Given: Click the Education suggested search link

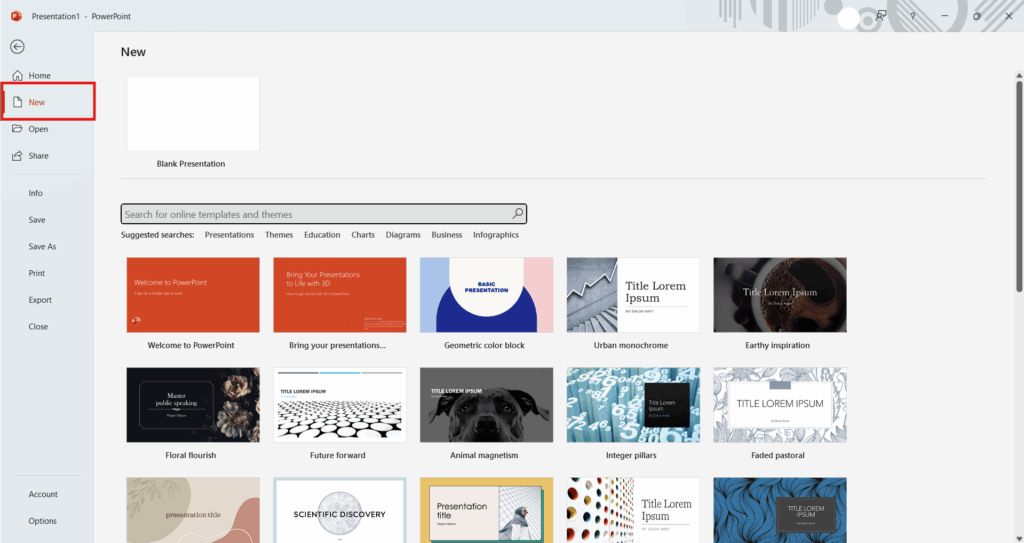Looking at the screenshot, I should [322, 235].
